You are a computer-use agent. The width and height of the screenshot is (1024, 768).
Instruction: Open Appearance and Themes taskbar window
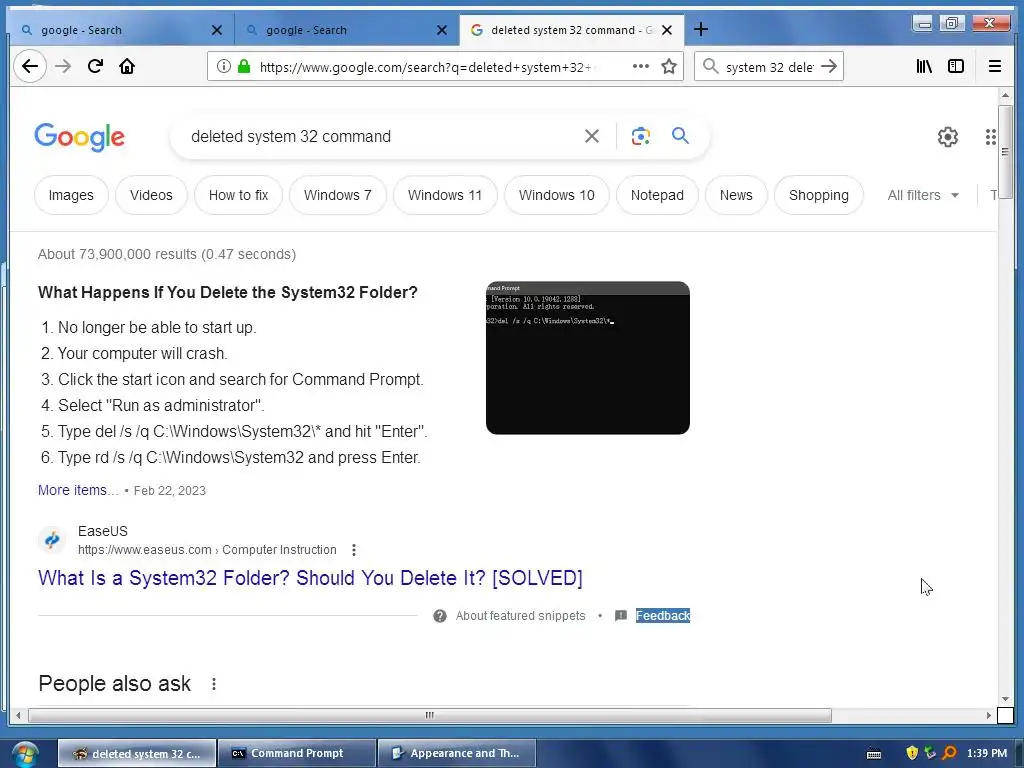456,754
